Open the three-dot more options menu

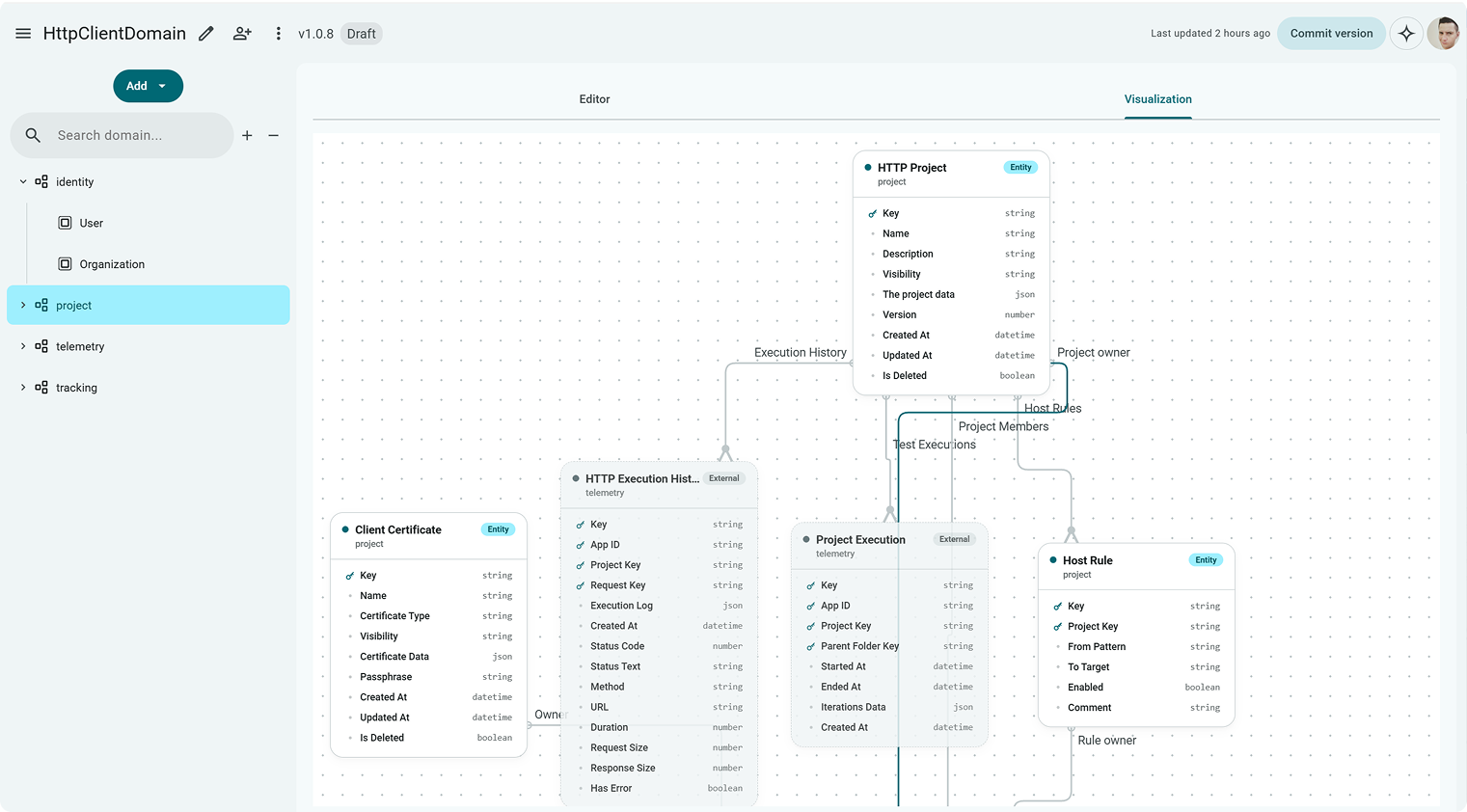coord(279,34)
